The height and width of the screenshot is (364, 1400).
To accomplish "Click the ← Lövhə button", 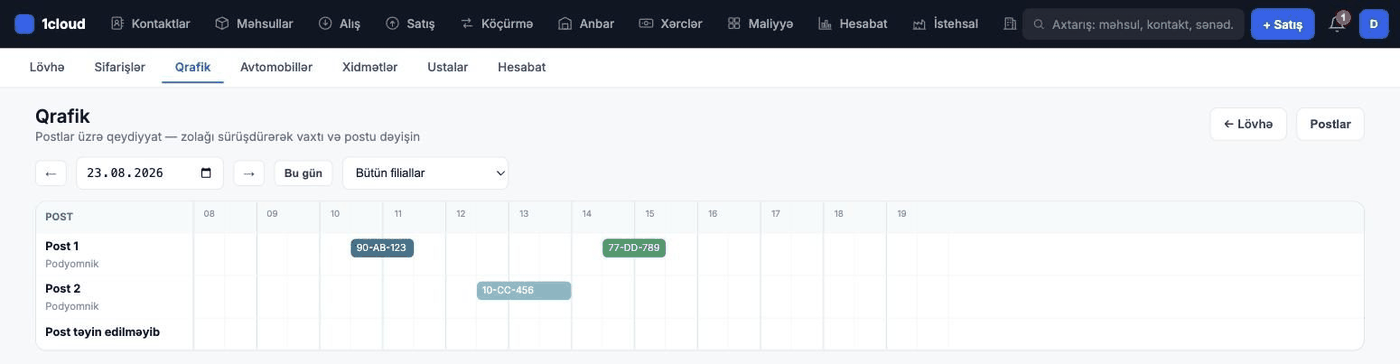I will [x=1248, y=124].
